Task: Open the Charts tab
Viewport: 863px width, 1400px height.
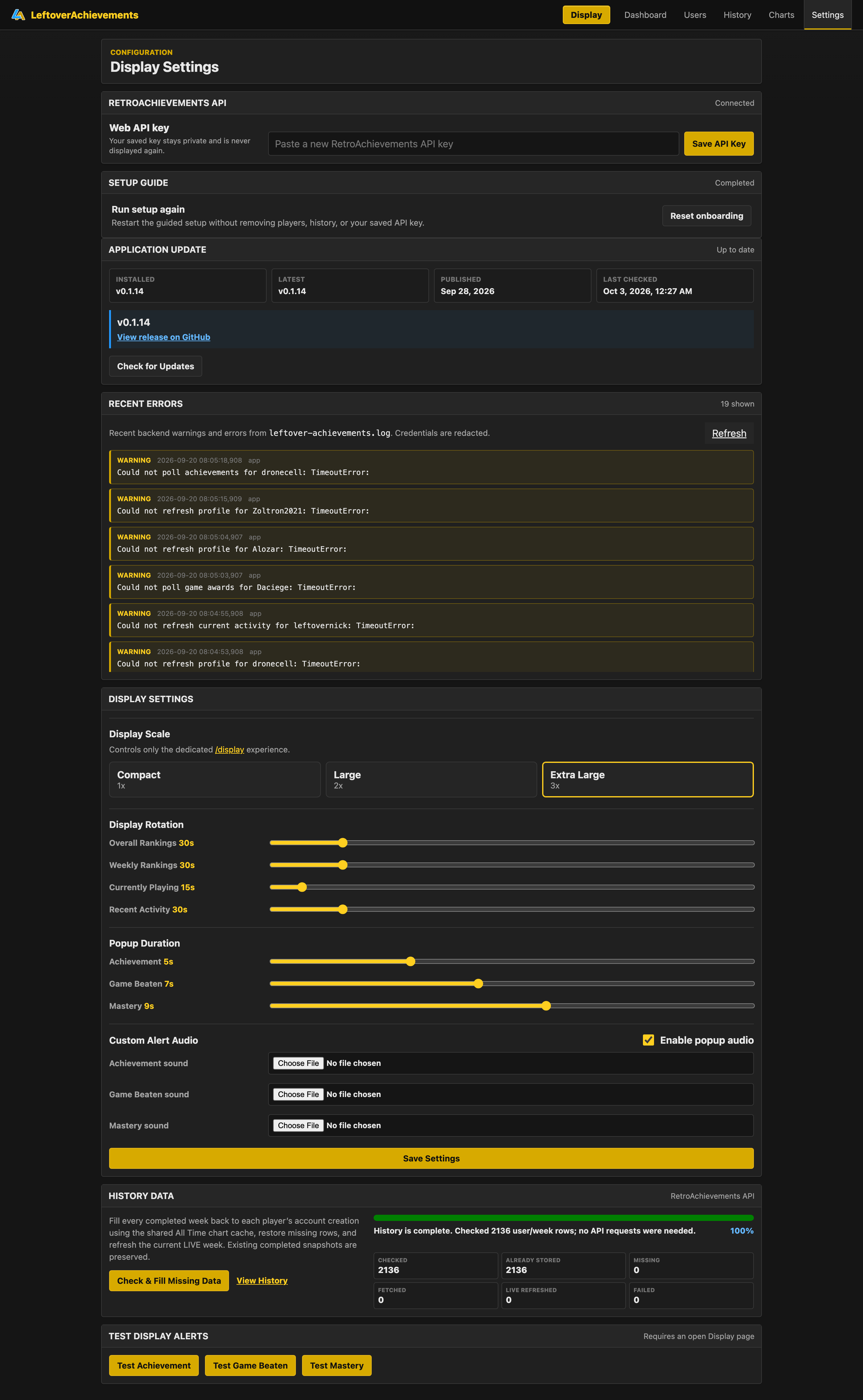Action: pyautogui.click(x=781, y=15)
